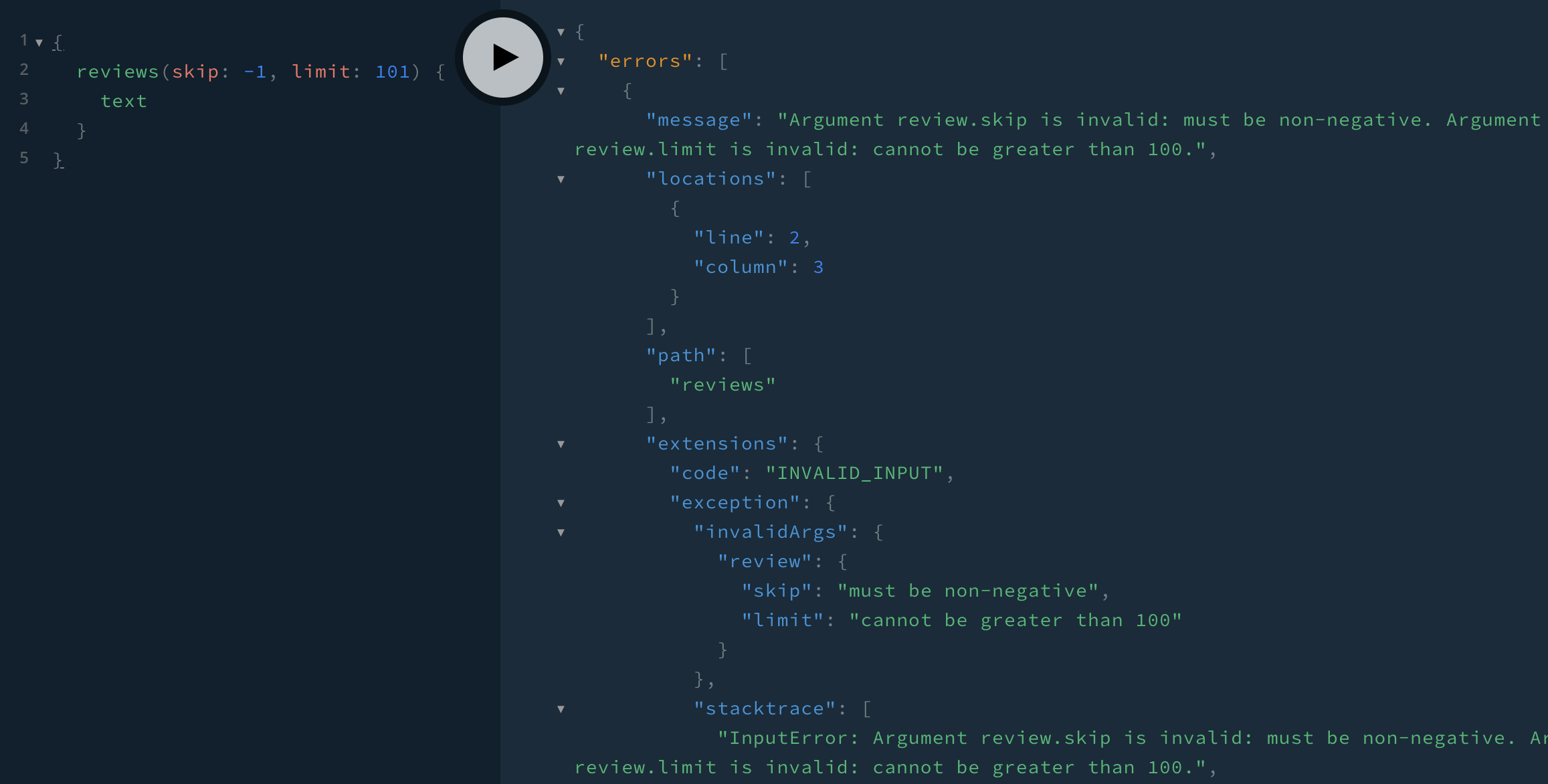Click the "review" key under invalidArgs
This screenshot has height=784, width=1548.
tap(765, 562)
